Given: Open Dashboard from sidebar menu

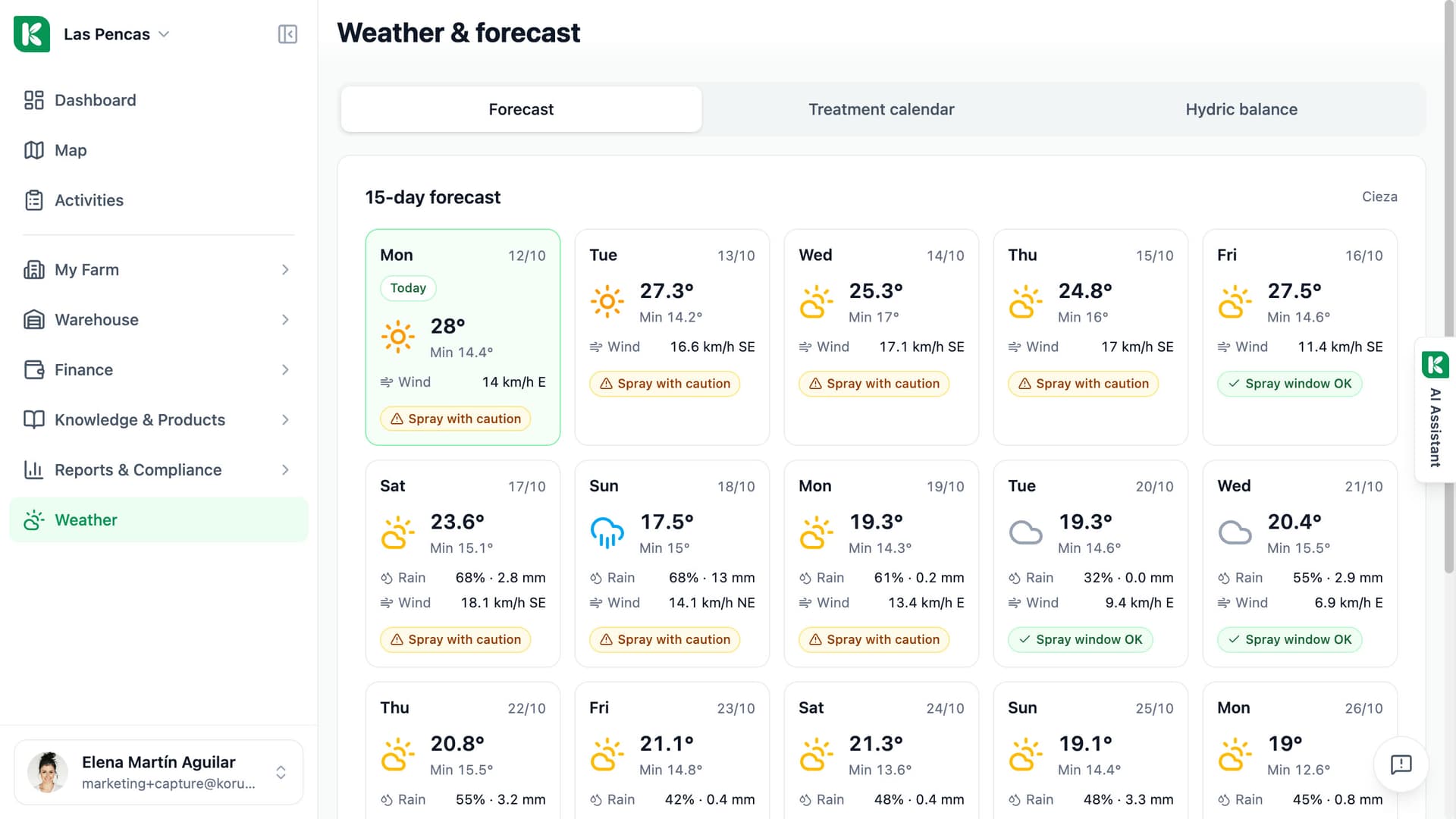Looking at the screenshot, I should pos(158,100).
